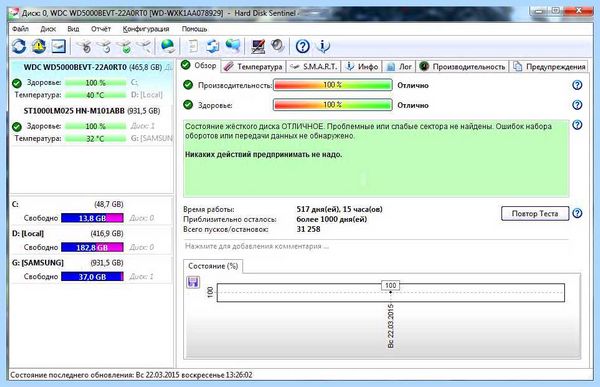Image resolution: width=600 pixels, height=387 pixels.
Task: Click the floppy save icon on graph
Action: pos(193,282)
